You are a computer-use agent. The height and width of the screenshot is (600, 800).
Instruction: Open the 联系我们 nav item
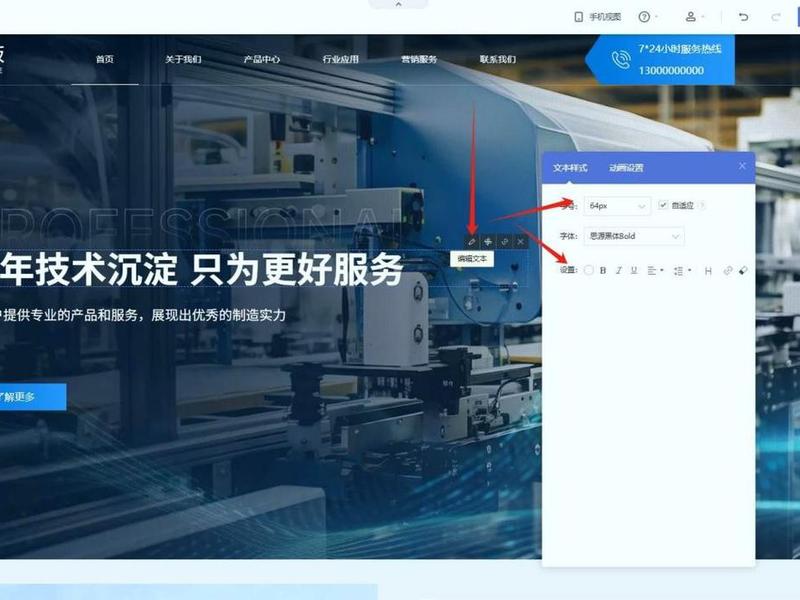[497, 59]
